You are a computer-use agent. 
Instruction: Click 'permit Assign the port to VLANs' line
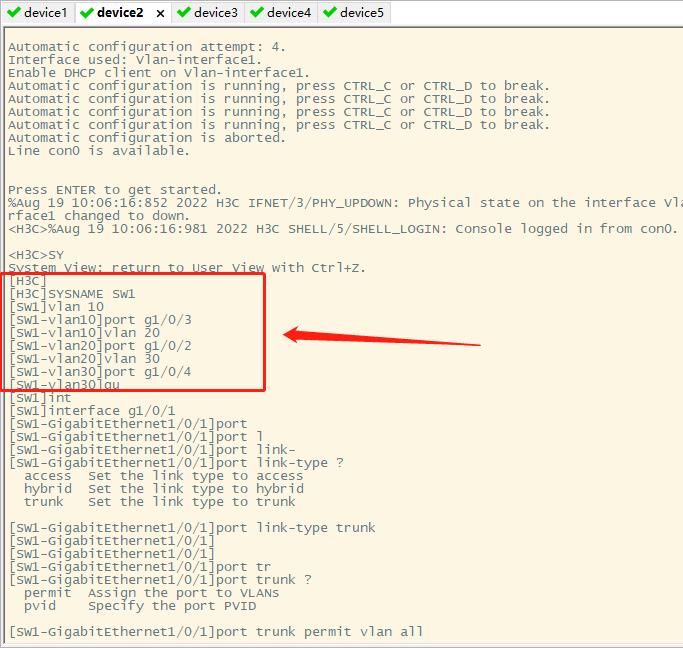152,593
